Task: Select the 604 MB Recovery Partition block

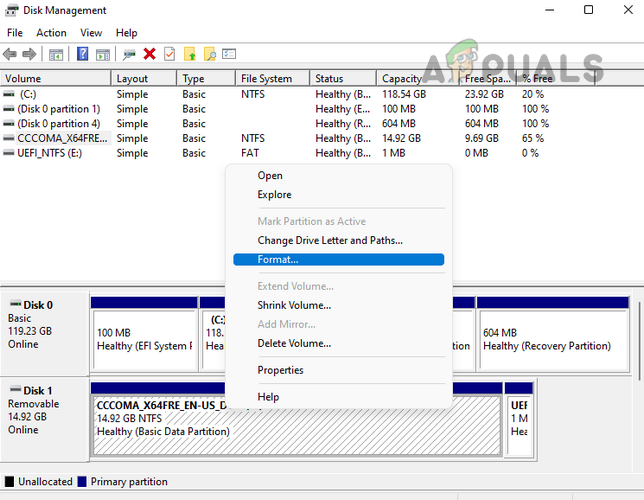Action: [553, 334]
